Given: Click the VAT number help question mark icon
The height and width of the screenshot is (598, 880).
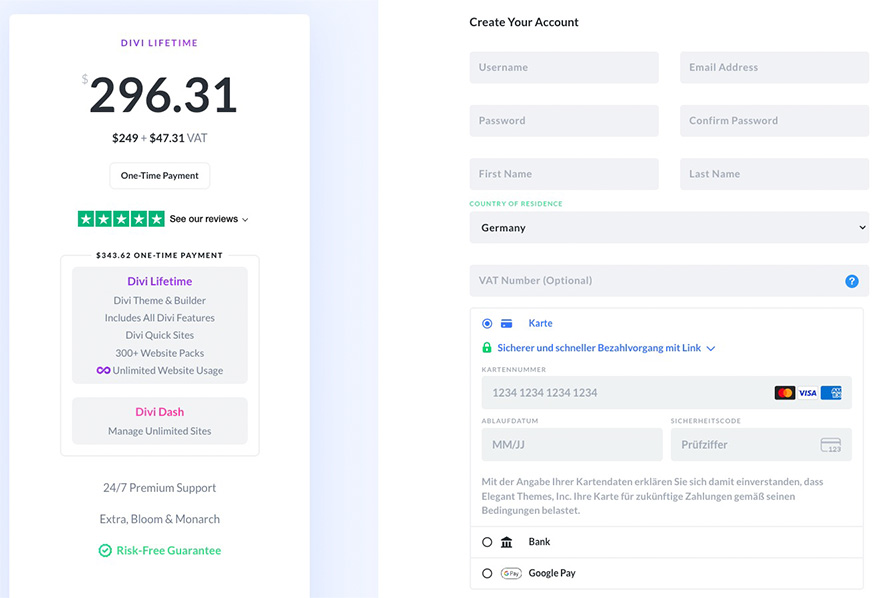Looking at the screenshot, I should (851, 281).
